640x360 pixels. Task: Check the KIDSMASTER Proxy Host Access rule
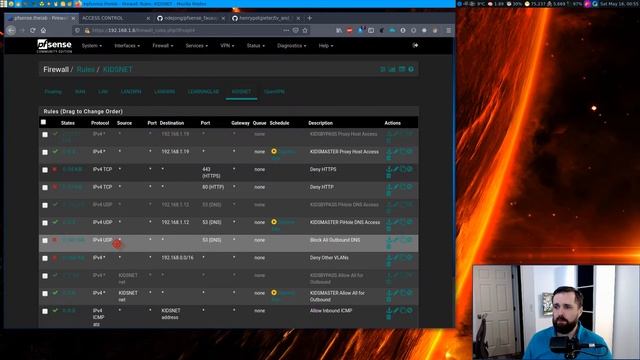point(45,152)
